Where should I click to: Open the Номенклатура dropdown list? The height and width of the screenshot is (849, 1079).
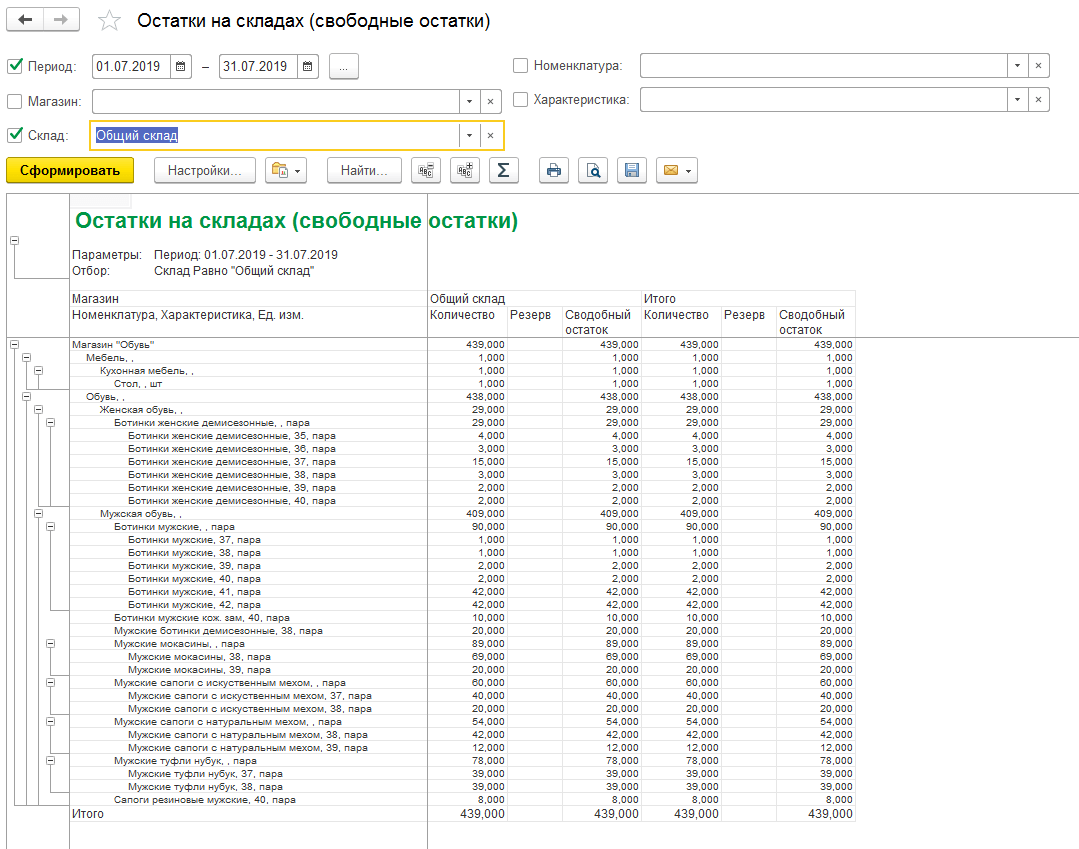click(x=1017, y=66)
